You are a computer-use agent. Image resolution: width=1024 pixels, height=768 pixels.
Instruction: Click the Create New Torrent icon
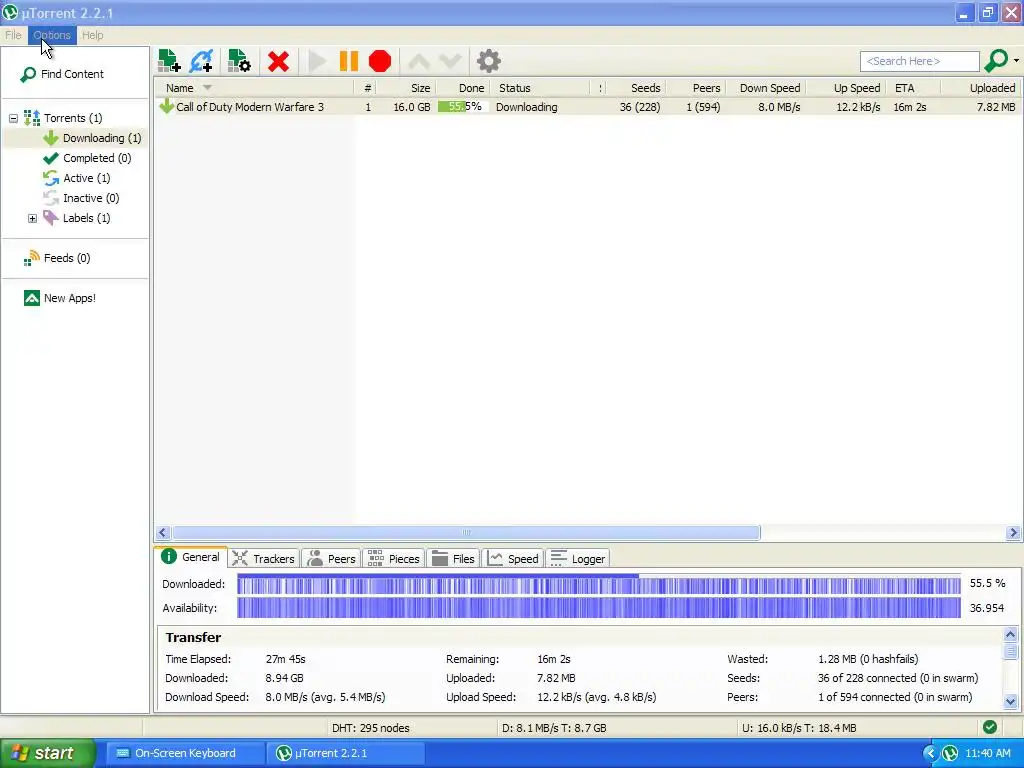[239, 61]
